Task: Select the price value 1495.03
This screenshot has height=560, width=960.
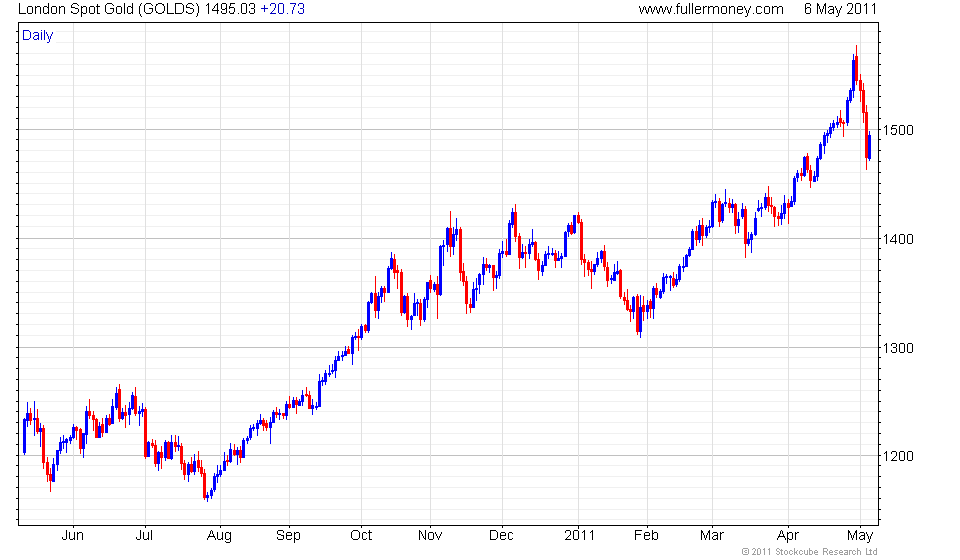Action: coord(230,9)
